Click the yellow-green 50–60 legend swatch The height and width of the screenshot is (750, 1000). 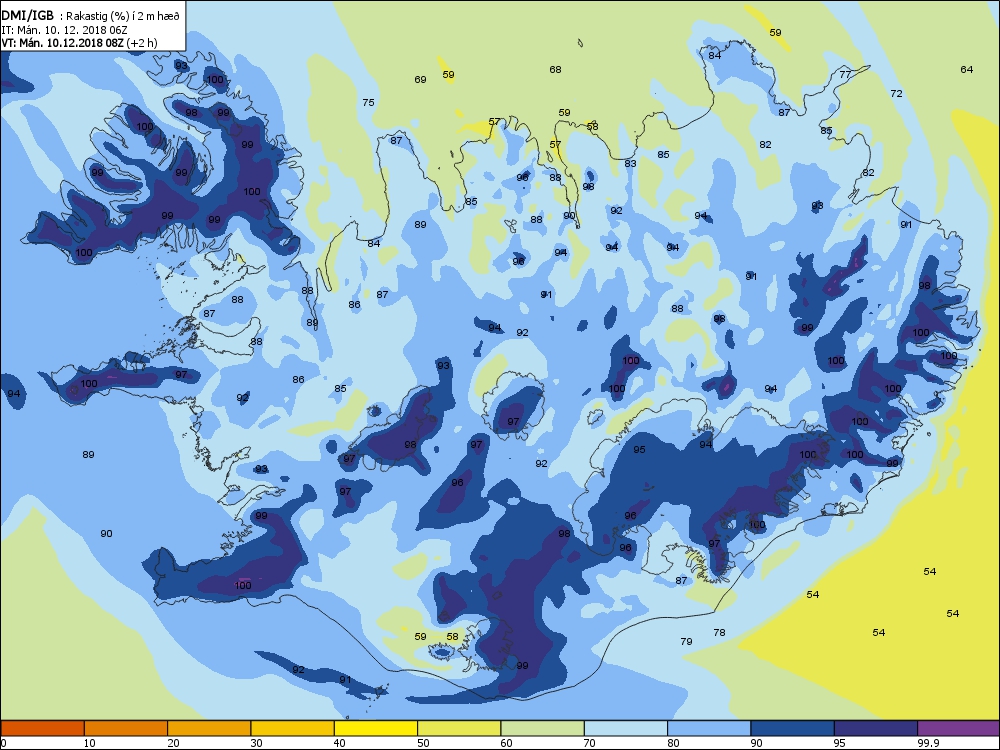459,728
